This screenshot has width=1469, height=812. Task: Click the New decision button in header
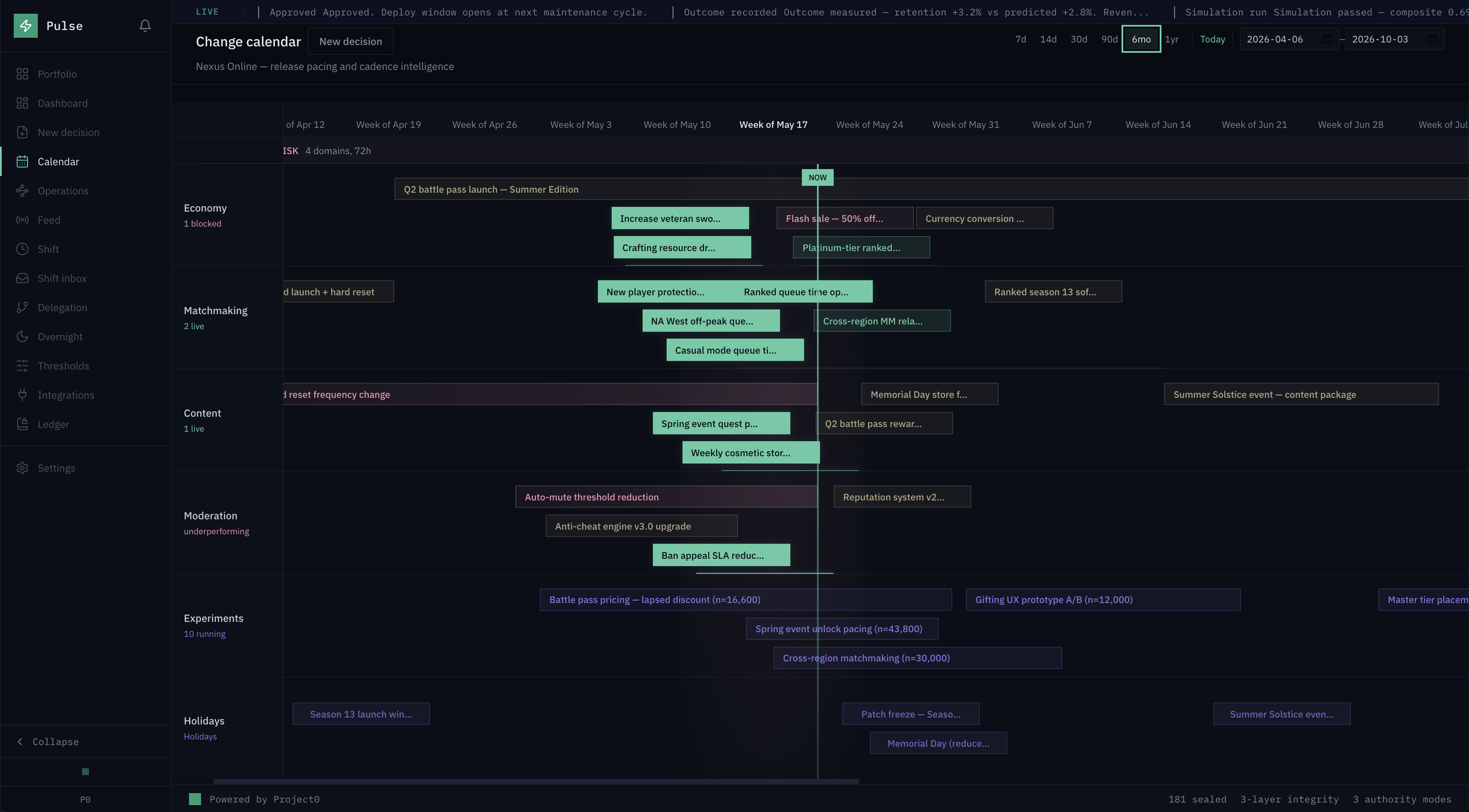tap(351, 42)
